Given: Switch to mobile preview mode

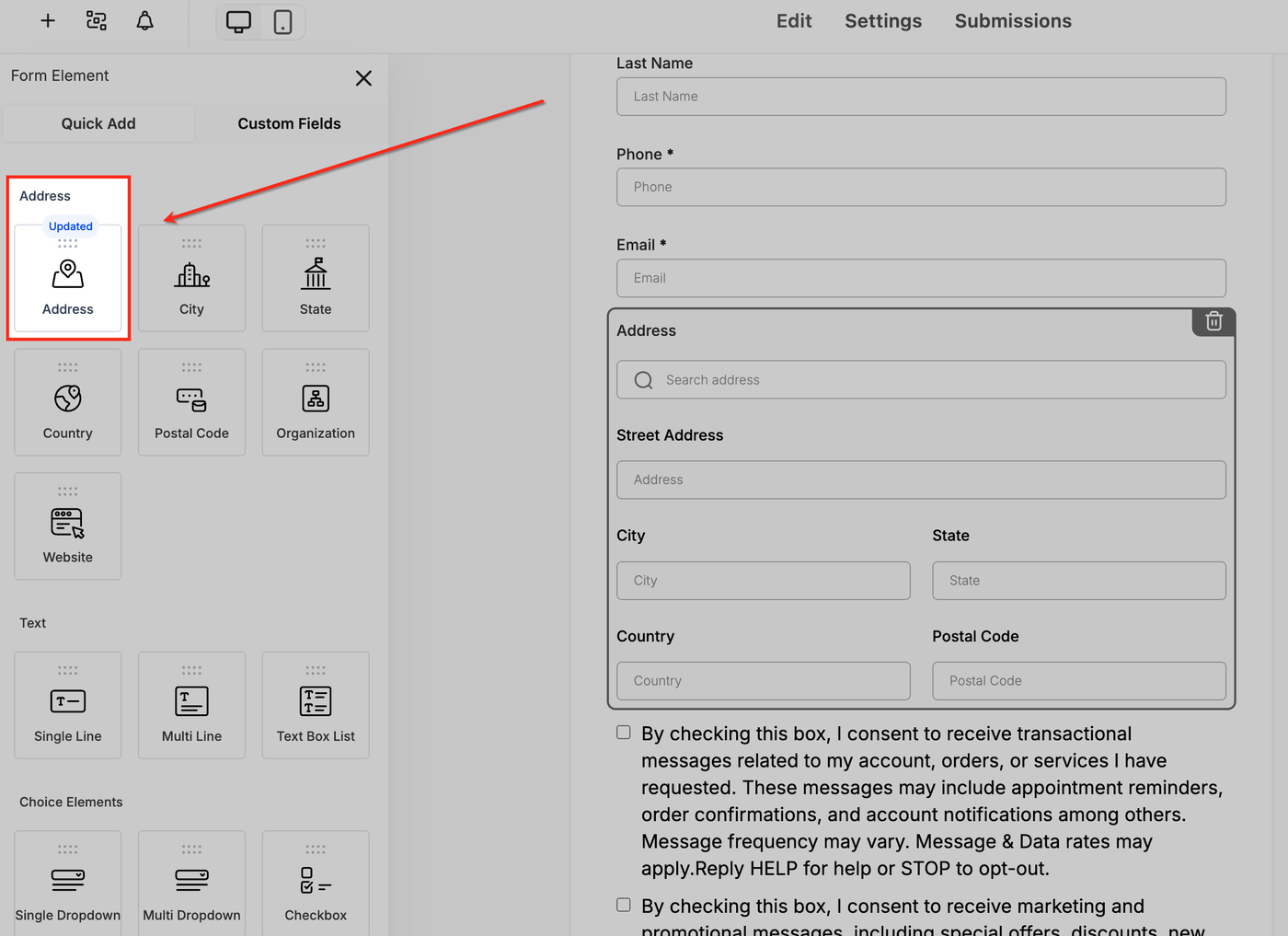Looking at the screenshot, I should click(x=282, y=22).
